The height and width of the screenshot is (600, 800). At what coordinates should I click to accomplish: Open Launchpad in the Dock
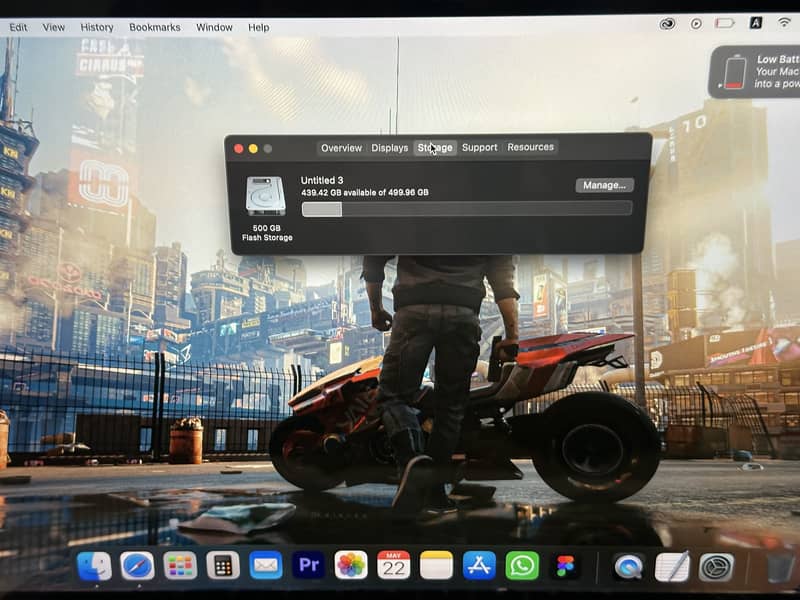pyautogui.click(x=180, y=566)
